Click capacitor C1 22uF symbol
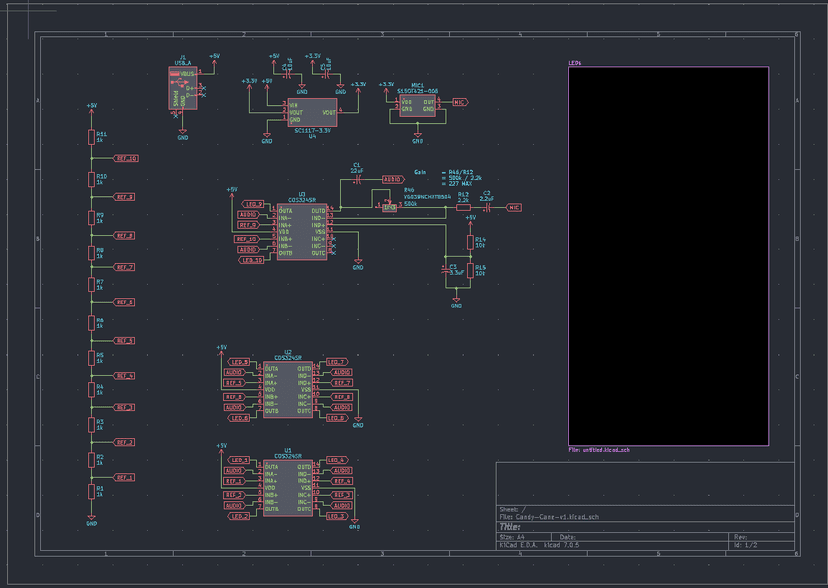The width and height of the screenshot is (828, 588). 357,178
